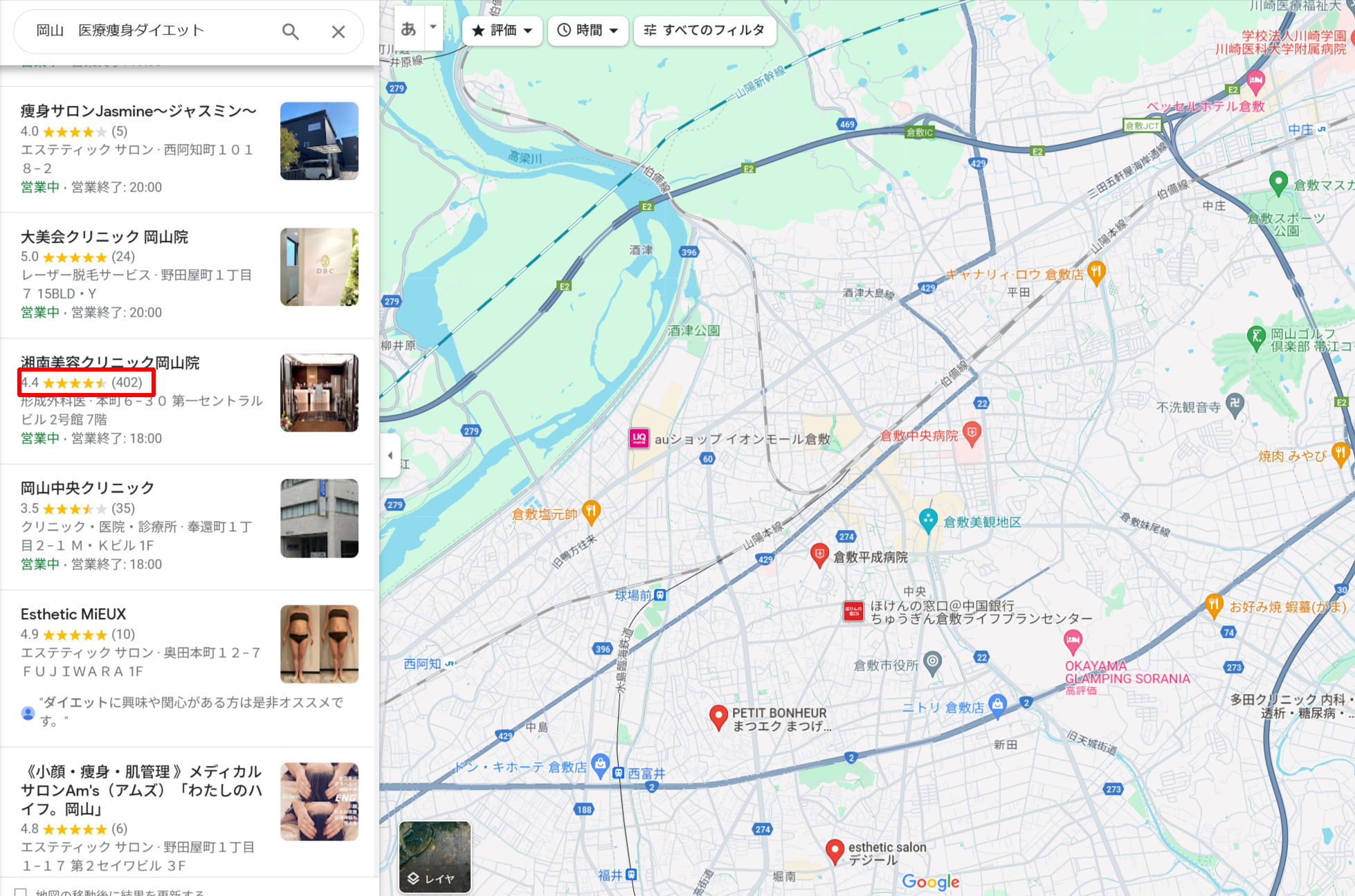
Task: Click the esthetic salon デジール map pin
Action: (835, 851)
